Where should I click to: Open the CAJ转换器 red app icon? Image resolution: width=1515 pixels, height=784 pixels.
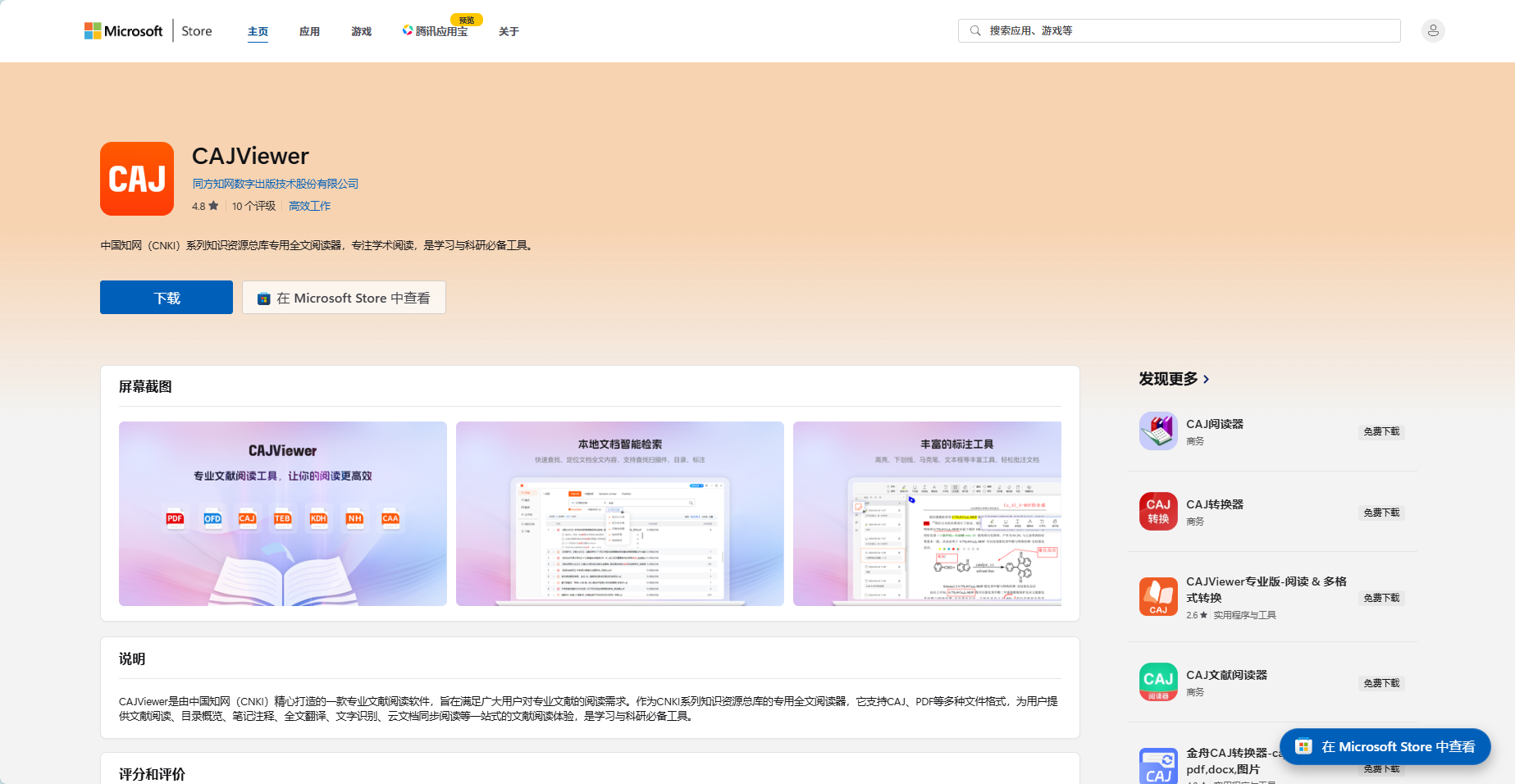coord(1158,512)
